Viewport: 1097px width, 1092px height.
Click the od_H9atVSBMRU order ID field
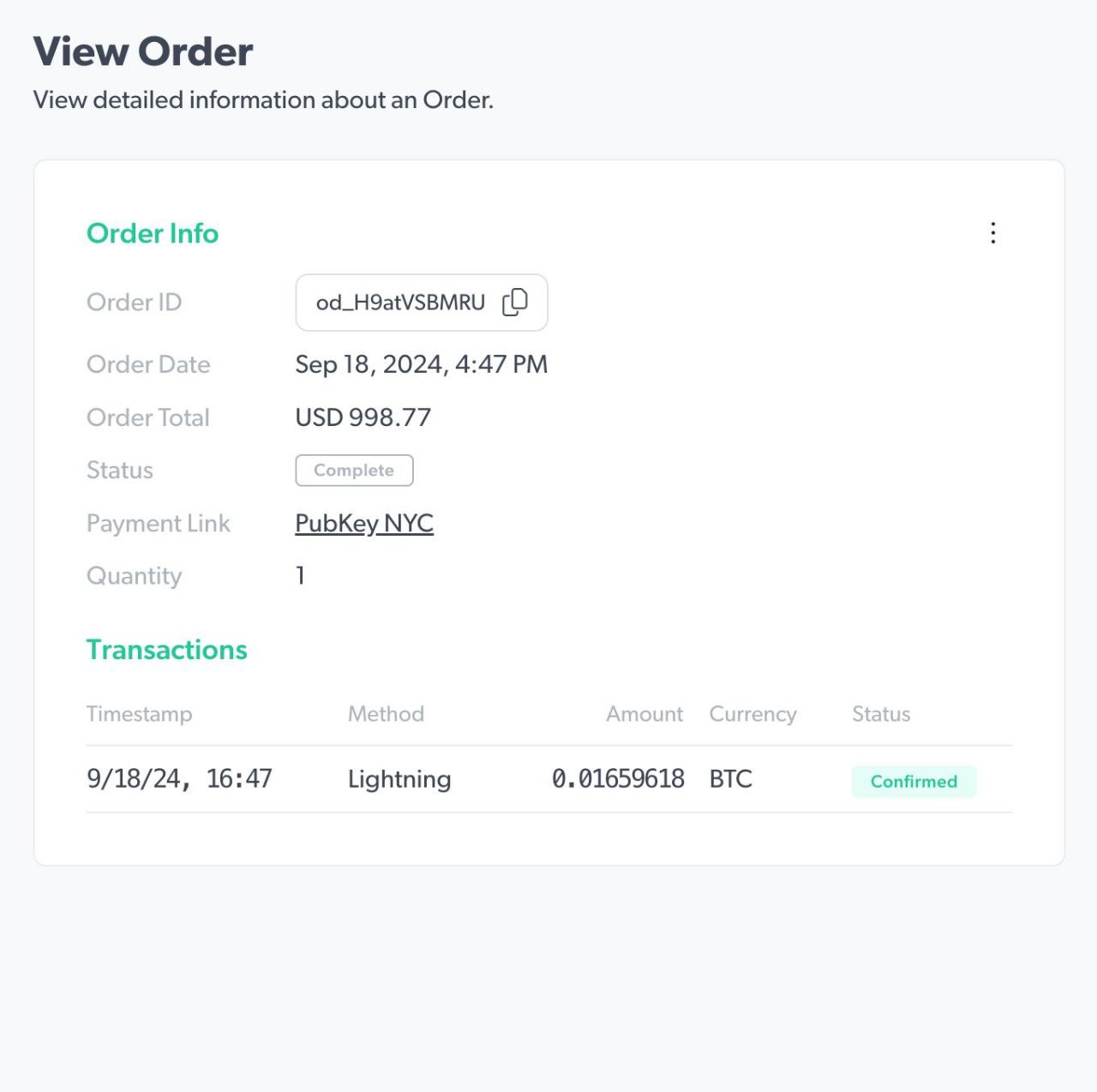(400, 303)
